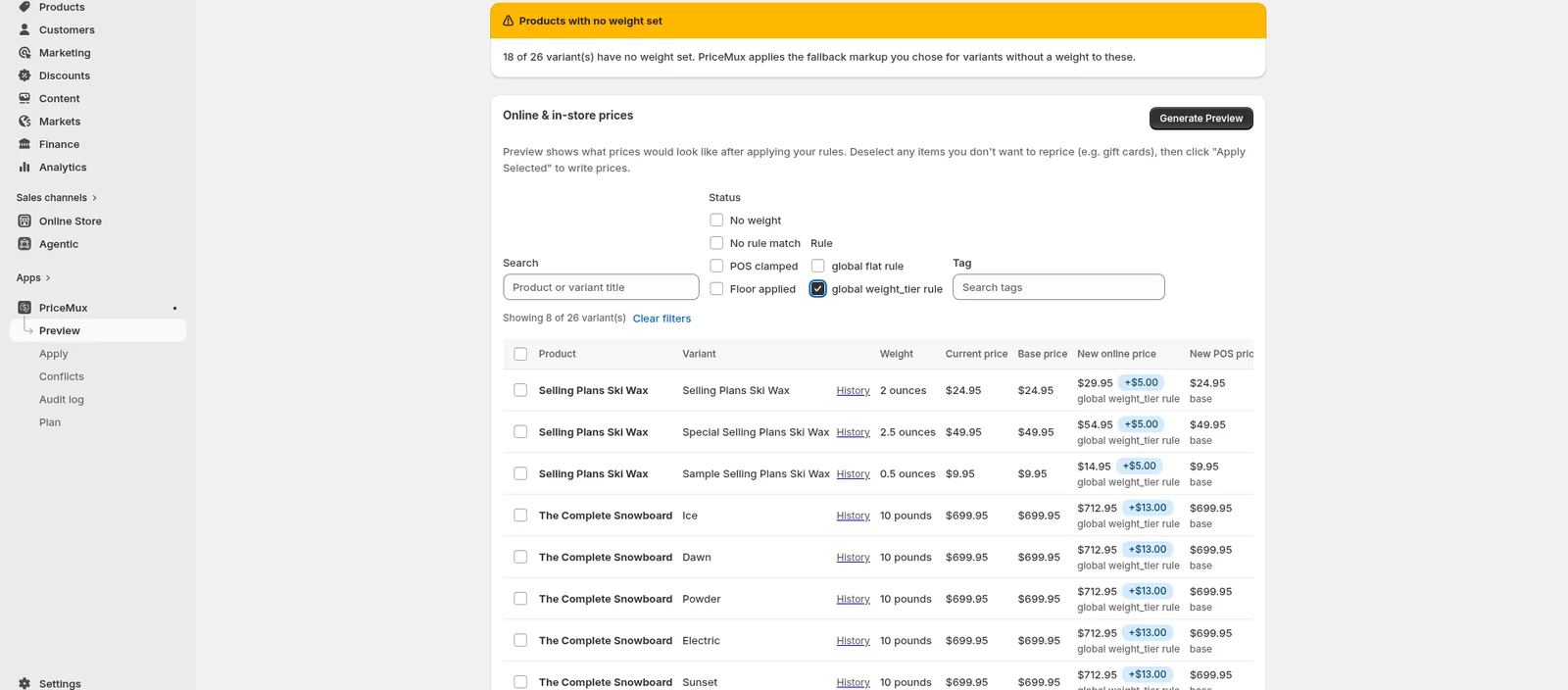Click the +$13.00 badge on Snowboard Ice row
Image resolution: width=1568 pixels, height=690 pixels.
(1148, 508)
